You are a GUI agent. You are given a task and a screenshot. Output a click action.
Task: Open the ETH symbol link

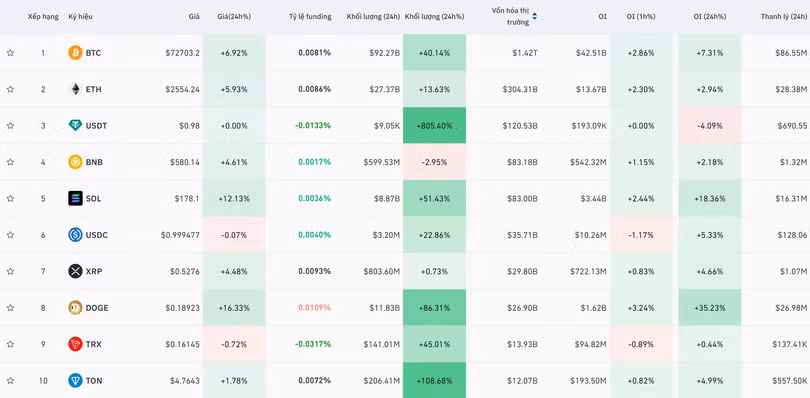[x=94, y=89]
